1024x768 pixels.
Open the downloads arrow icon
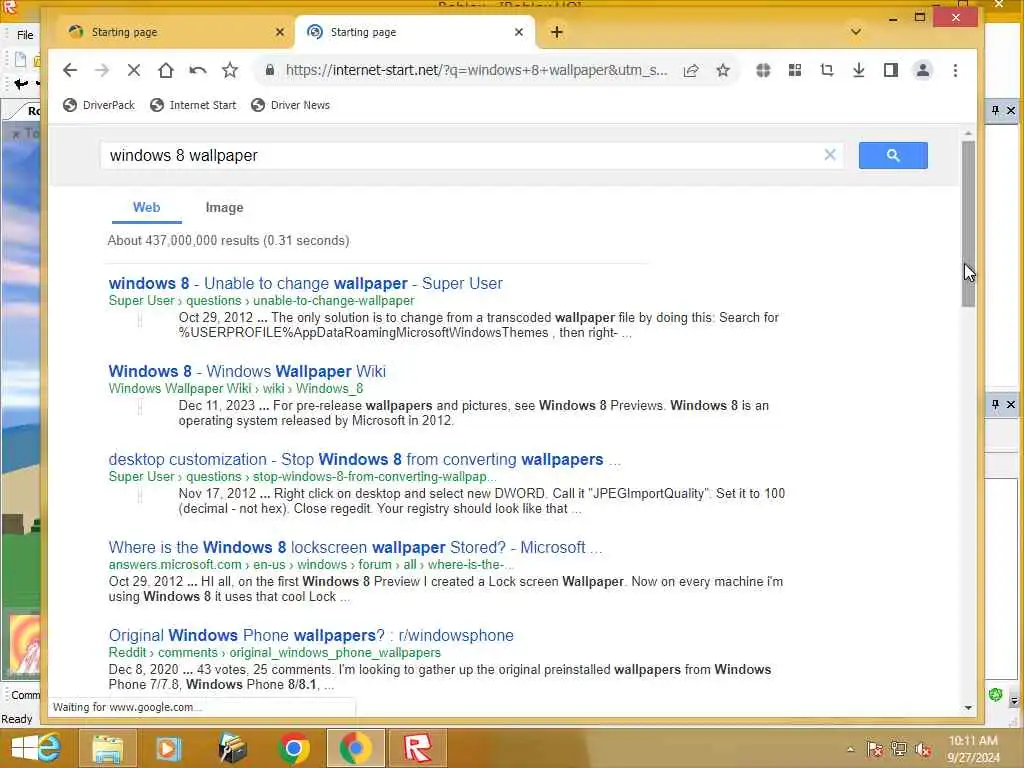tap(859, 70)
